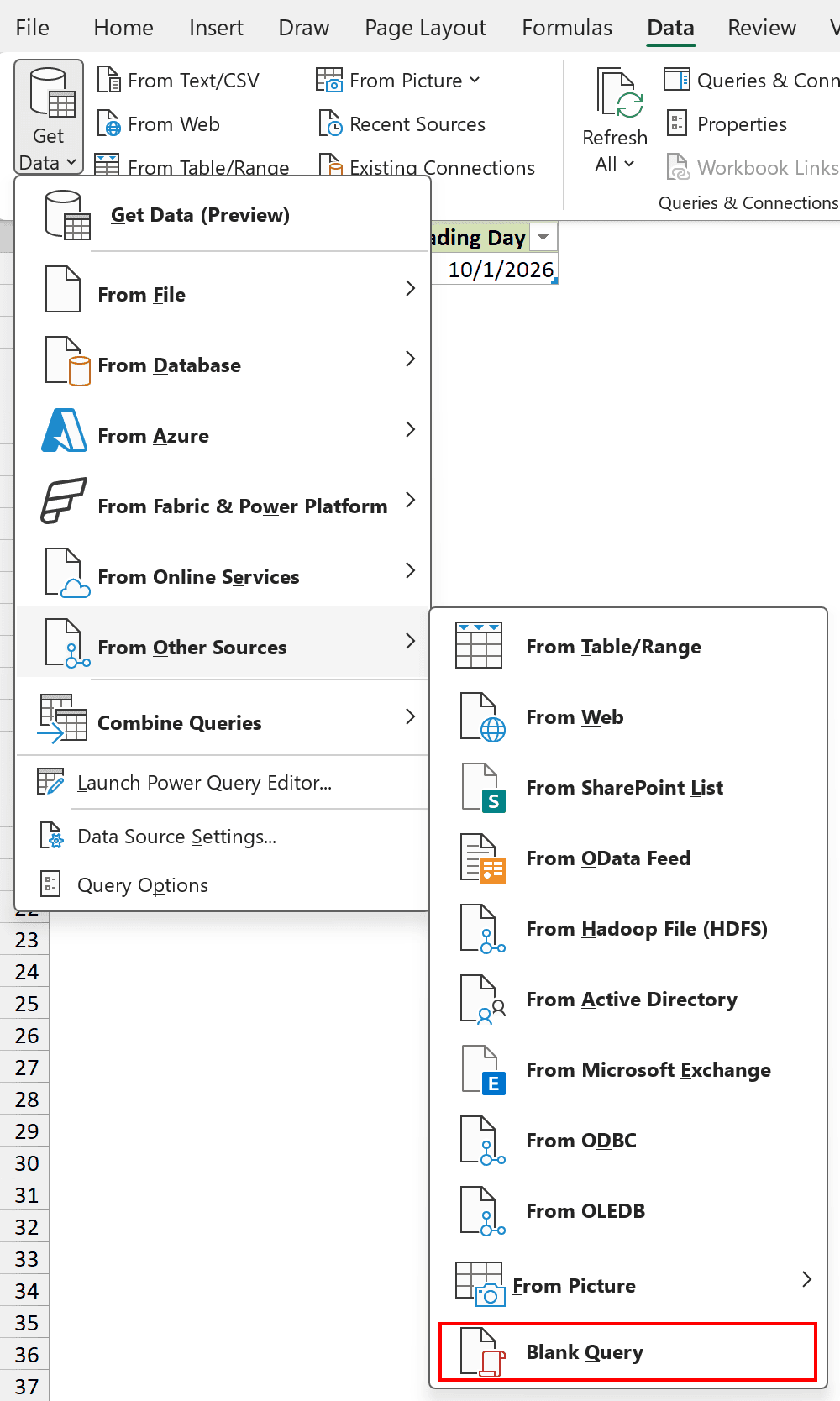Screen dimensions: 840x1401
Task: Click the Queries & Connections pane icon
Action: 677,80
